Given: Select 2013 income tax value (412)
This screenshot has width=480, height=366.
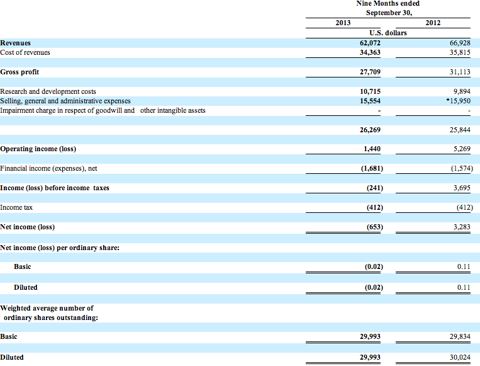Looking at the screenshot, I should tap(375, 208).
